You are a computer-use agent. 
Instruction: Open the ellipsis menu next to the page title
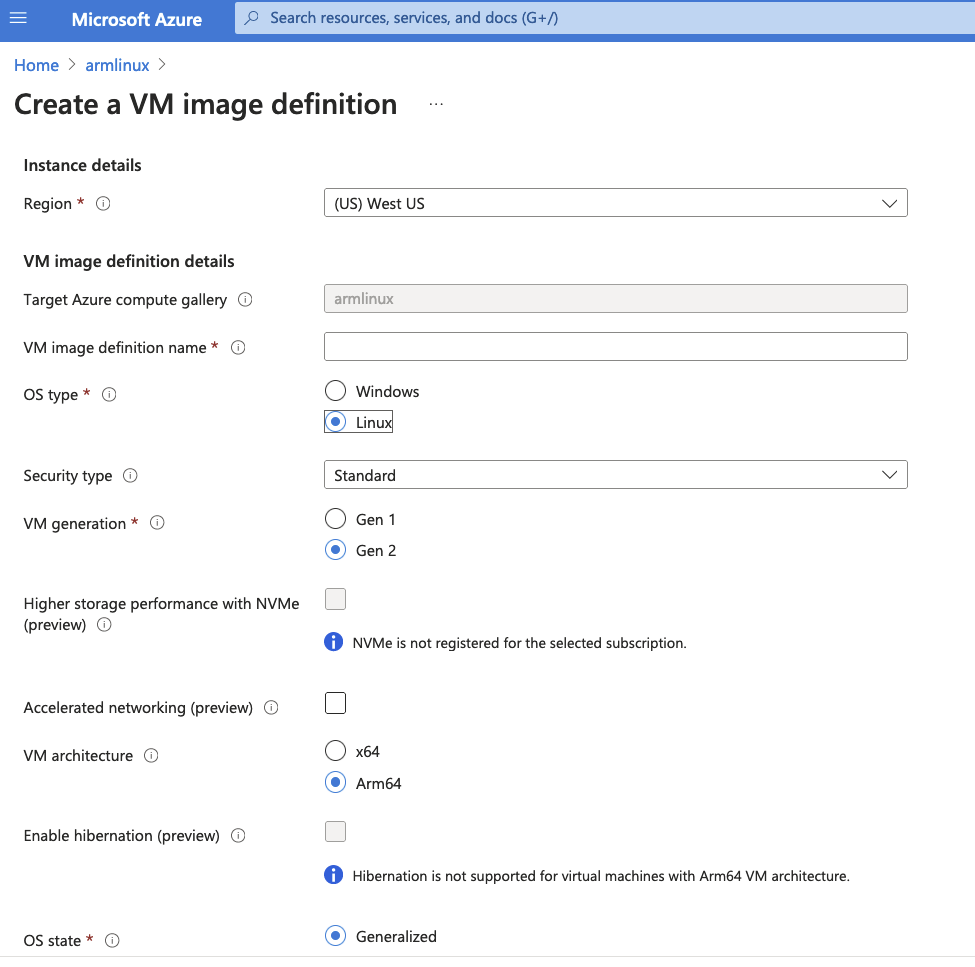coord(435,102)
